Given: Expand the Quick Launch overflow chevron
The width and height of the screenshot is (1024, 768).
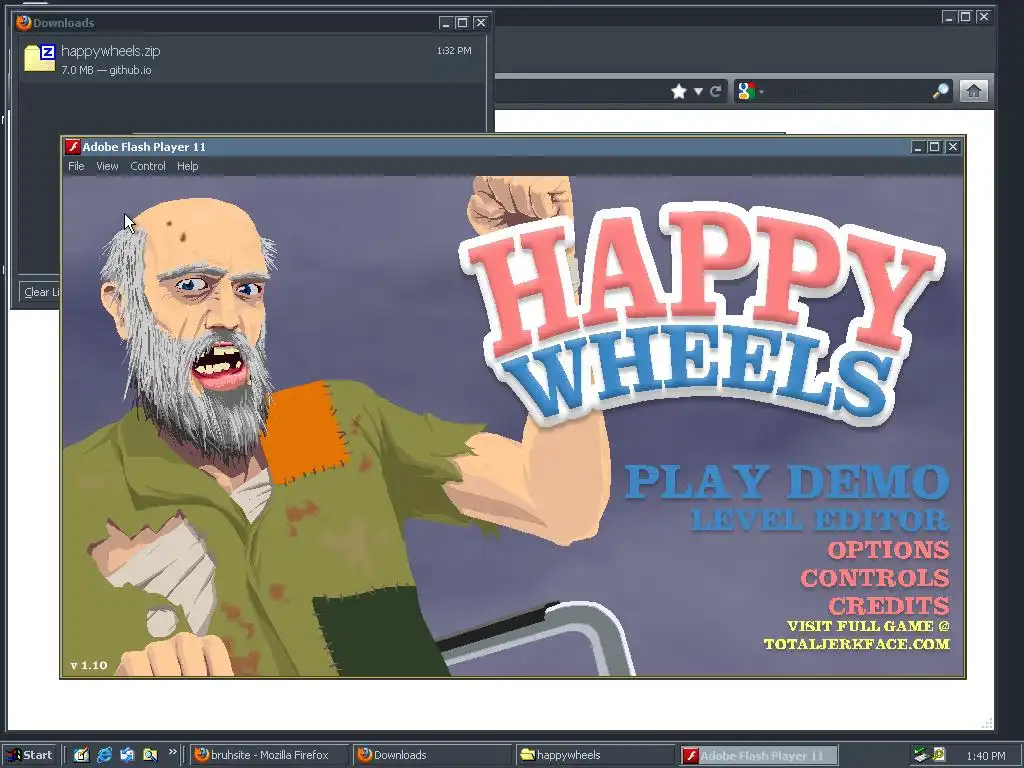Looking at the screenshot, I should [x=172, y=752].
